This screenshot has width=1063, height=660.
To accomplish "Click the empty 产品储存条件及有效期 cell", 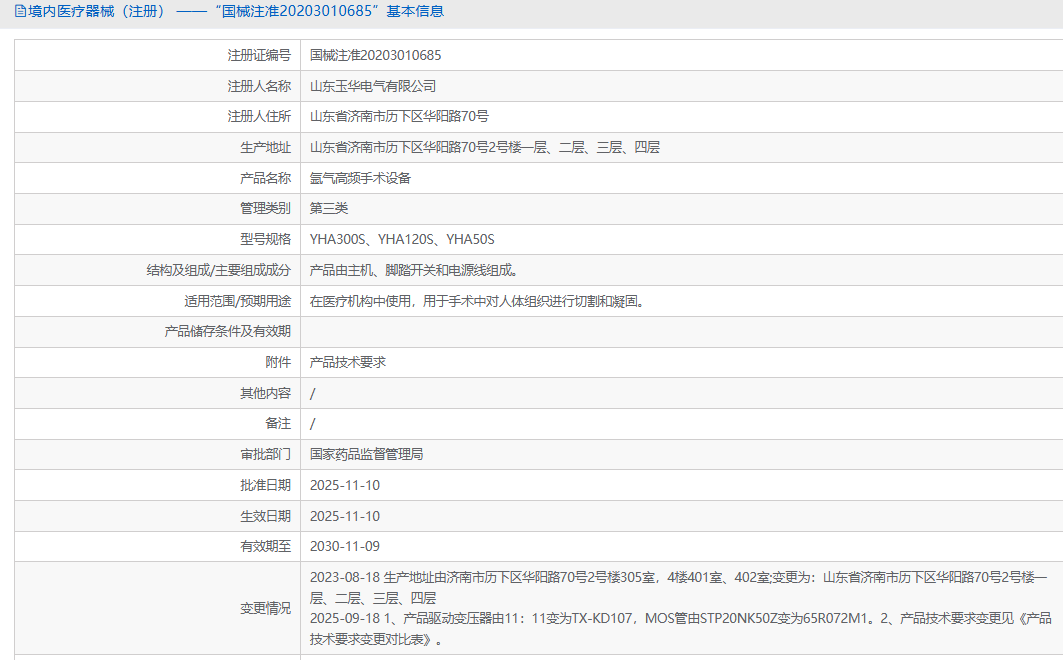I will pos(681,331).
